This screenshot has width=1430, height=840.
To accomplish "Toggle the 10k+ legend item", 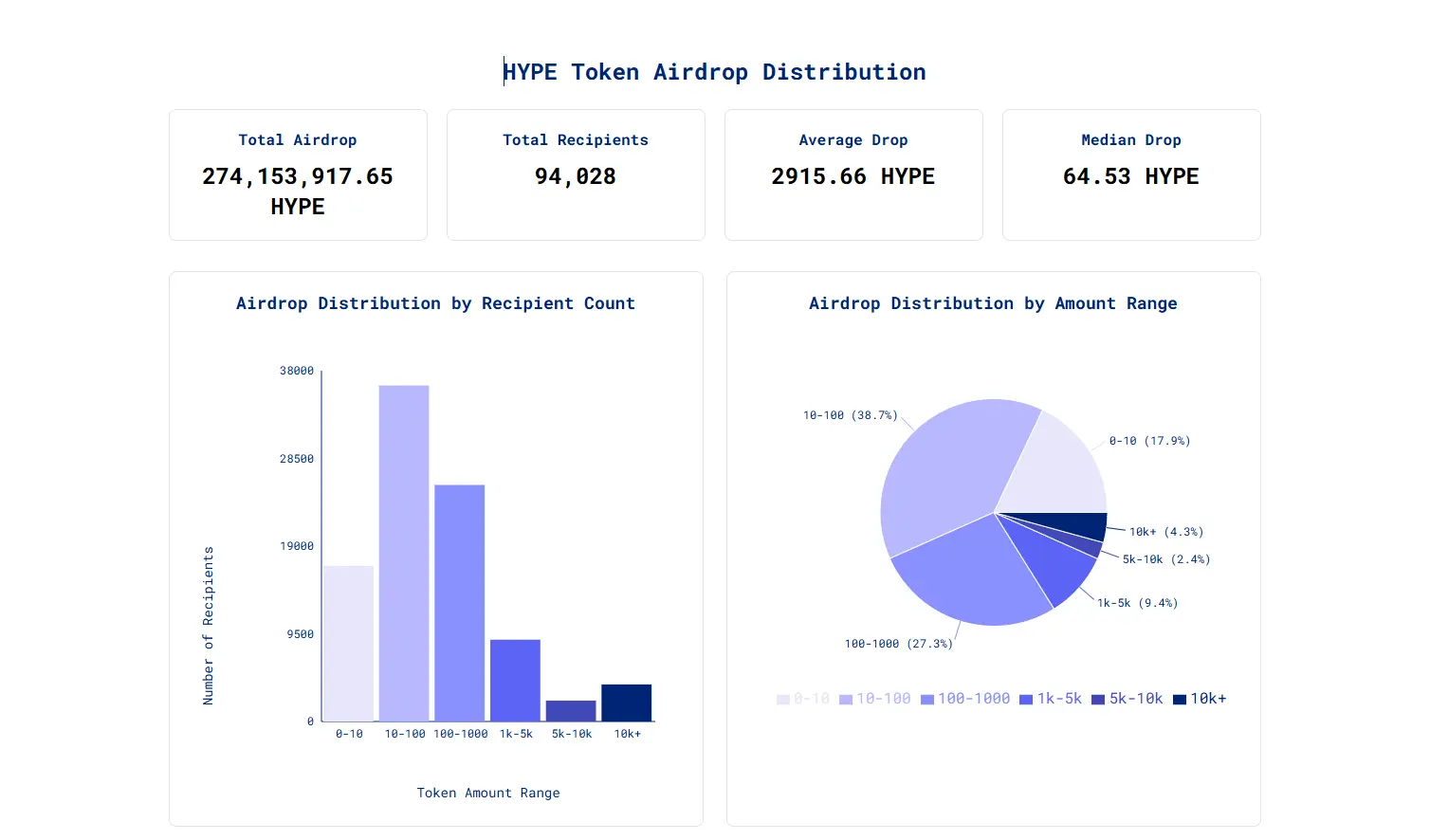I will tap(1200, 698).
